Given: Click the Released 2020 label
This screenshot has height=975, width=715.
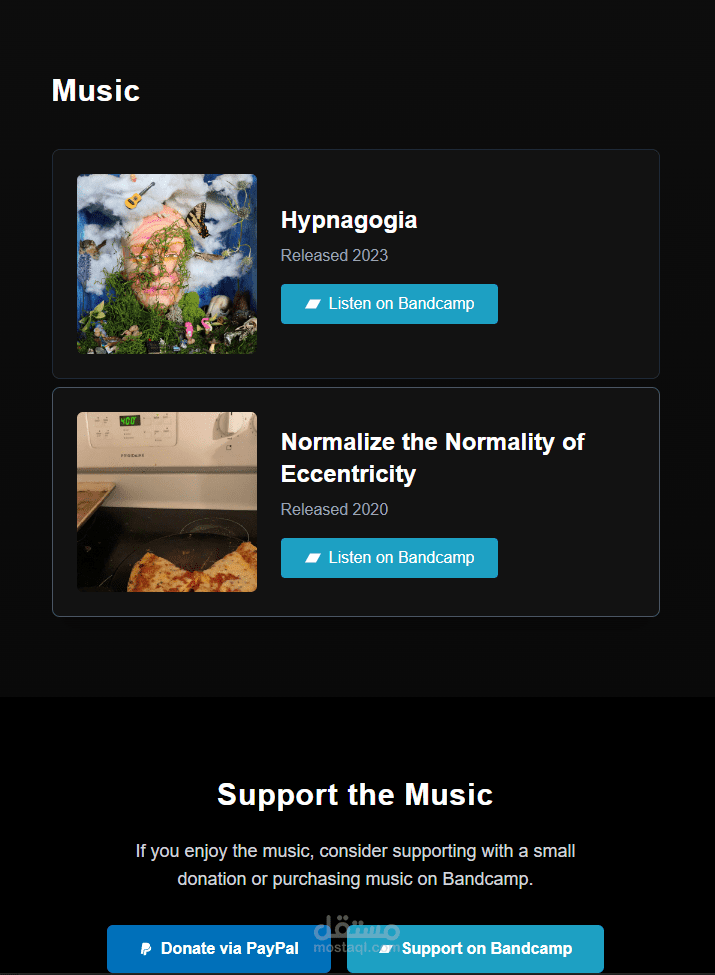Looking at the screenshot, I should (334, 509).
